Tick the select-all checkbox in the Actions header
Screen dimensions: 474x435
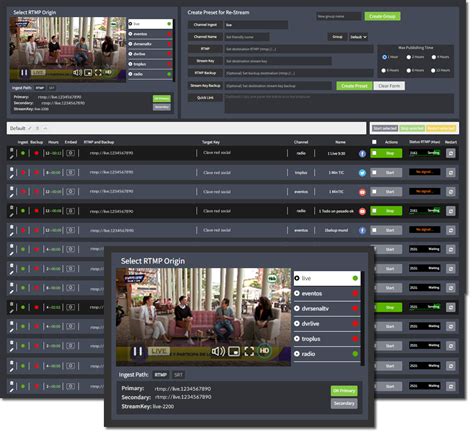coord(374,142)
